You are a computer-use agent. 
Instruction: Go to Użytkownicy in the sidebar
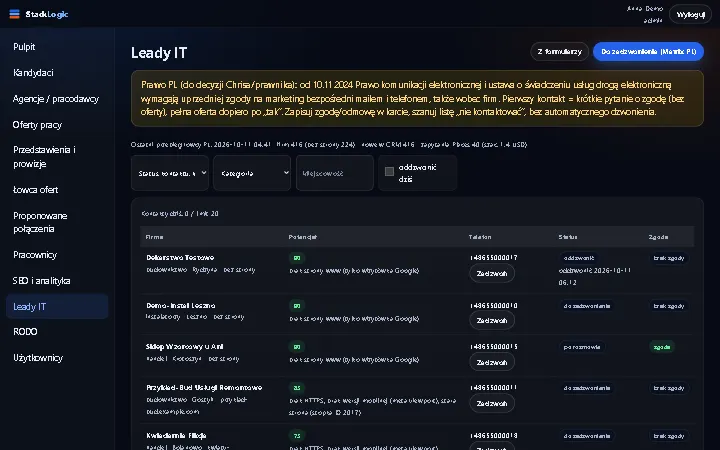pyautogui.click(x=38, y=358)
